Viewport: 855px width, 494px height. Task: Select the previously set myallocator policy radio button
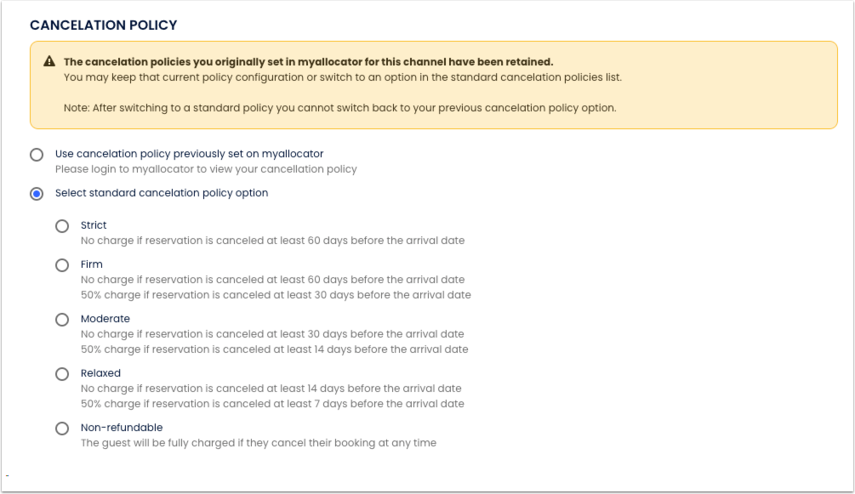pyautogui.click(x=37, y=155)
